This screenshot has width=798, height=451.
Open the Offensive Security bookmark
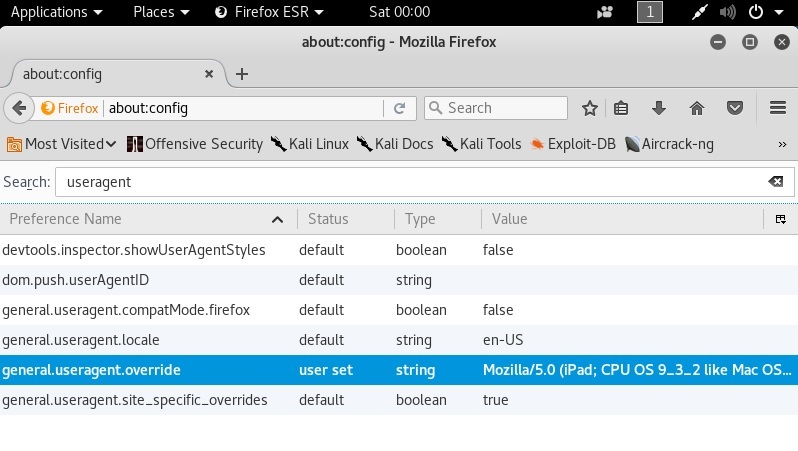point(195,144)
